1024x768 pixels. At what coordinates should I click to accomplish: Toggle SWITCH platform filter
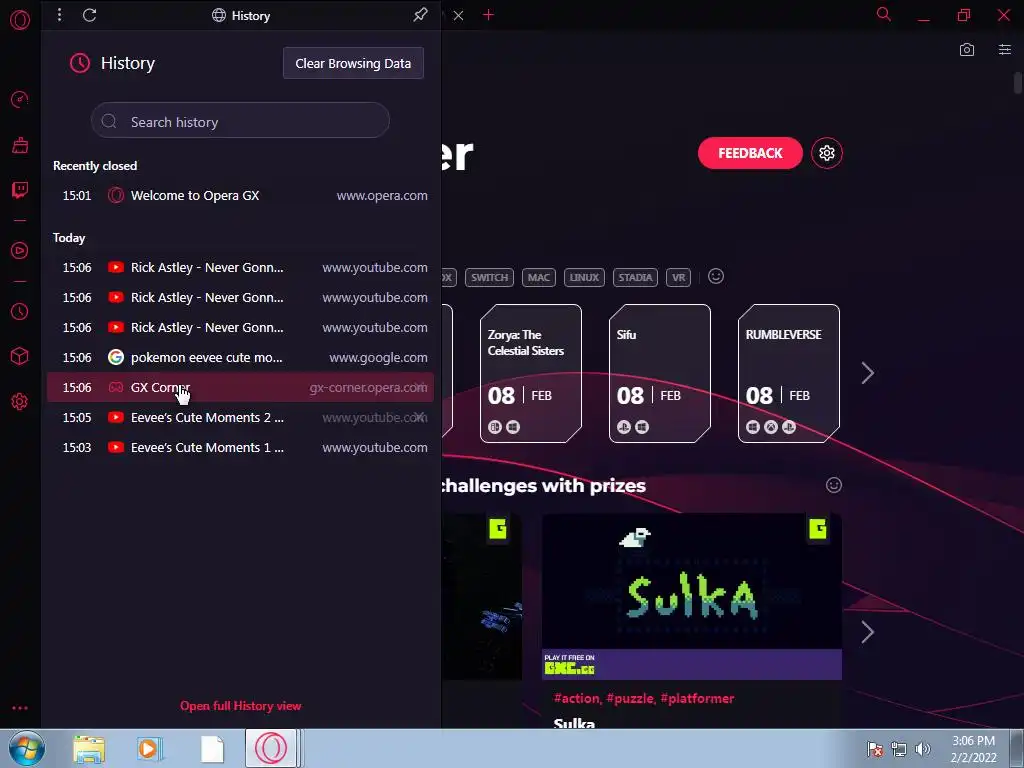[x=489, y=278]
